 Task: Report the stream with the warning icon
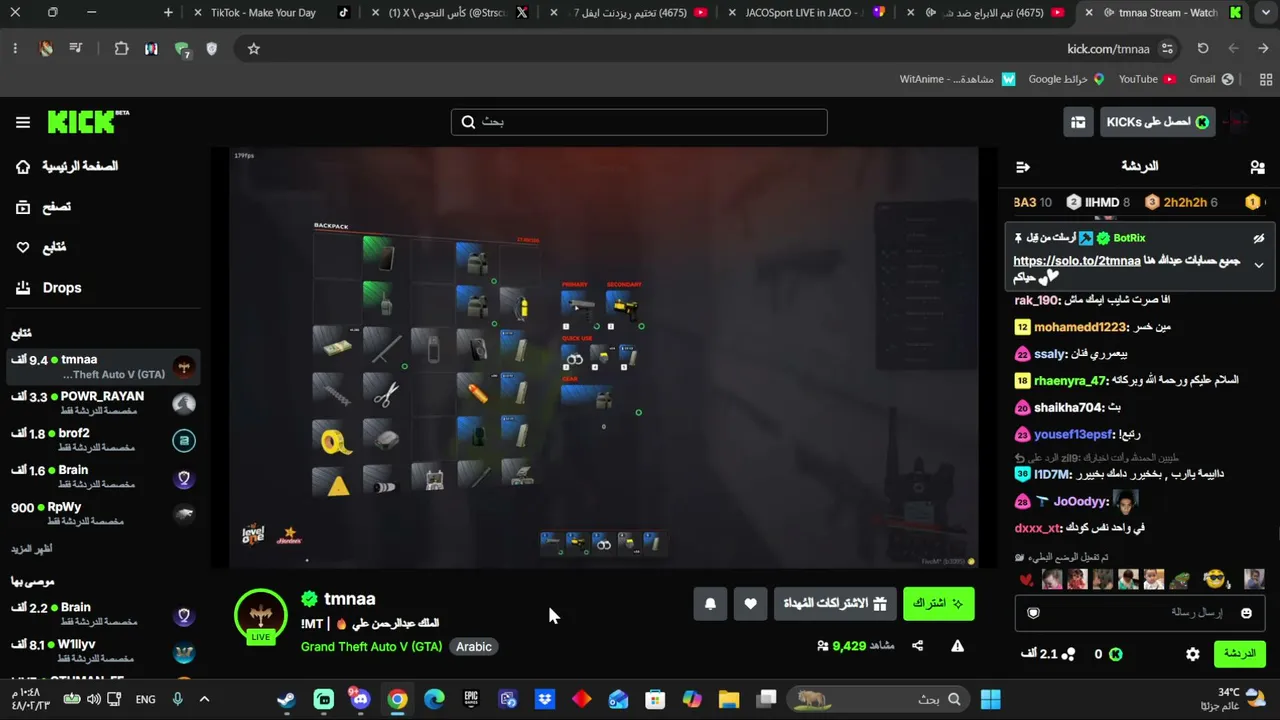[957, 646]
